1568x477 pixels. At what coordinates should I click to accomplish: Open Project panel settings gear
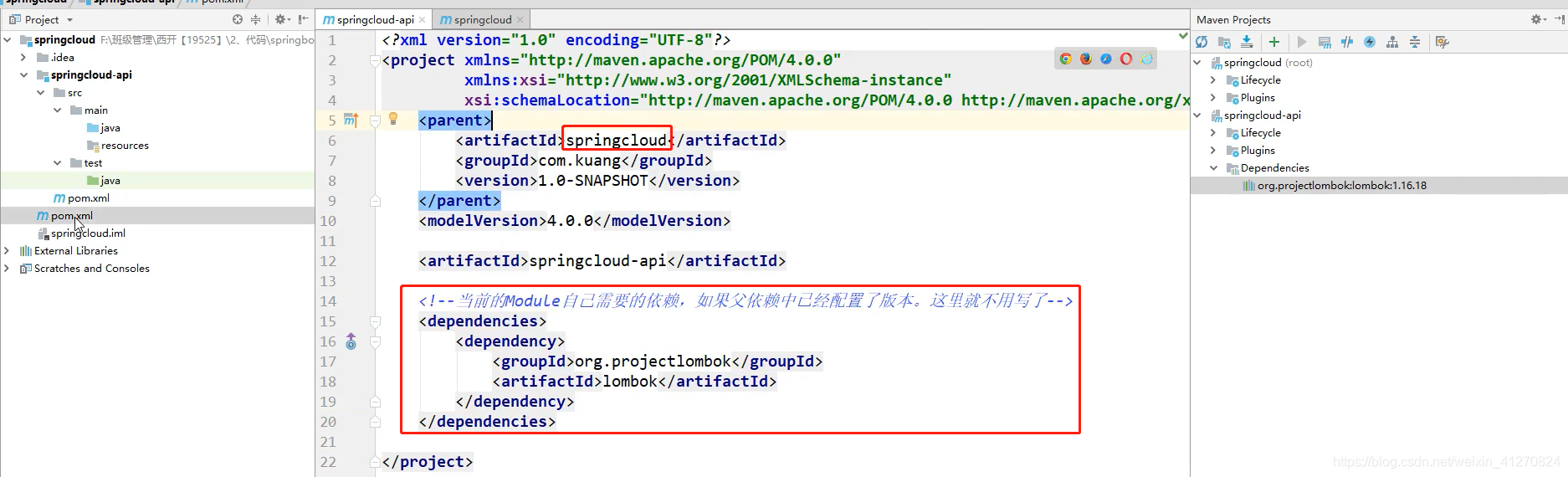[x=282, y=19]
